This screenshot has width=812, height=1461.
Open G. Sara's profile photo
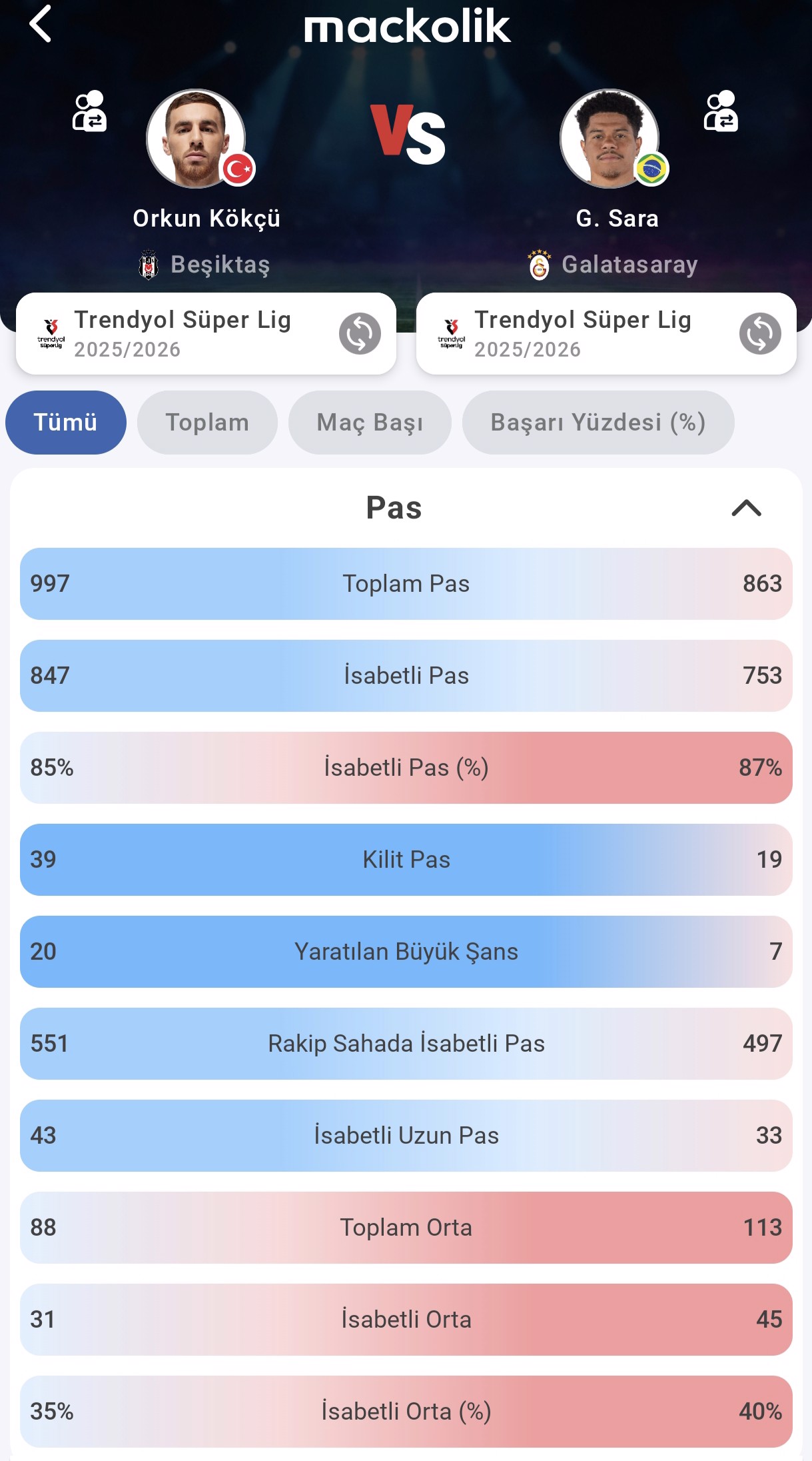click(x=609, y=139)
